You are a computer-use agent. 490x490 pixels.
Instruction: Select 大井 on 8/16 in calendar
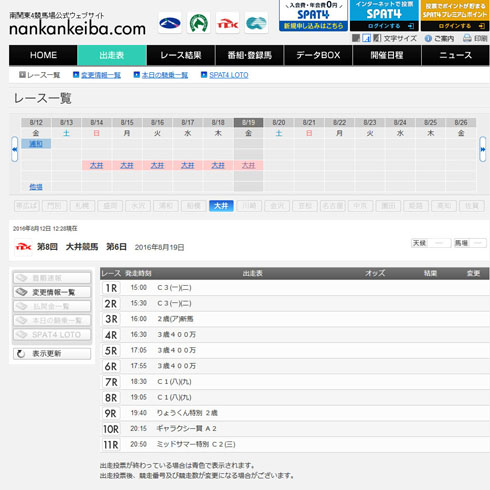[157, 165]
